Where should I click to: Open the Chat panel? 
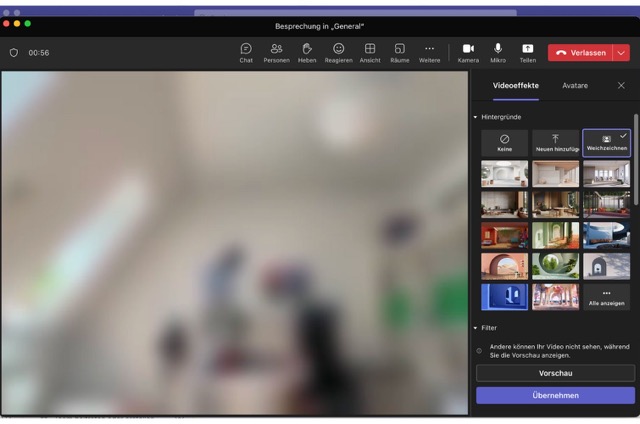246,53
